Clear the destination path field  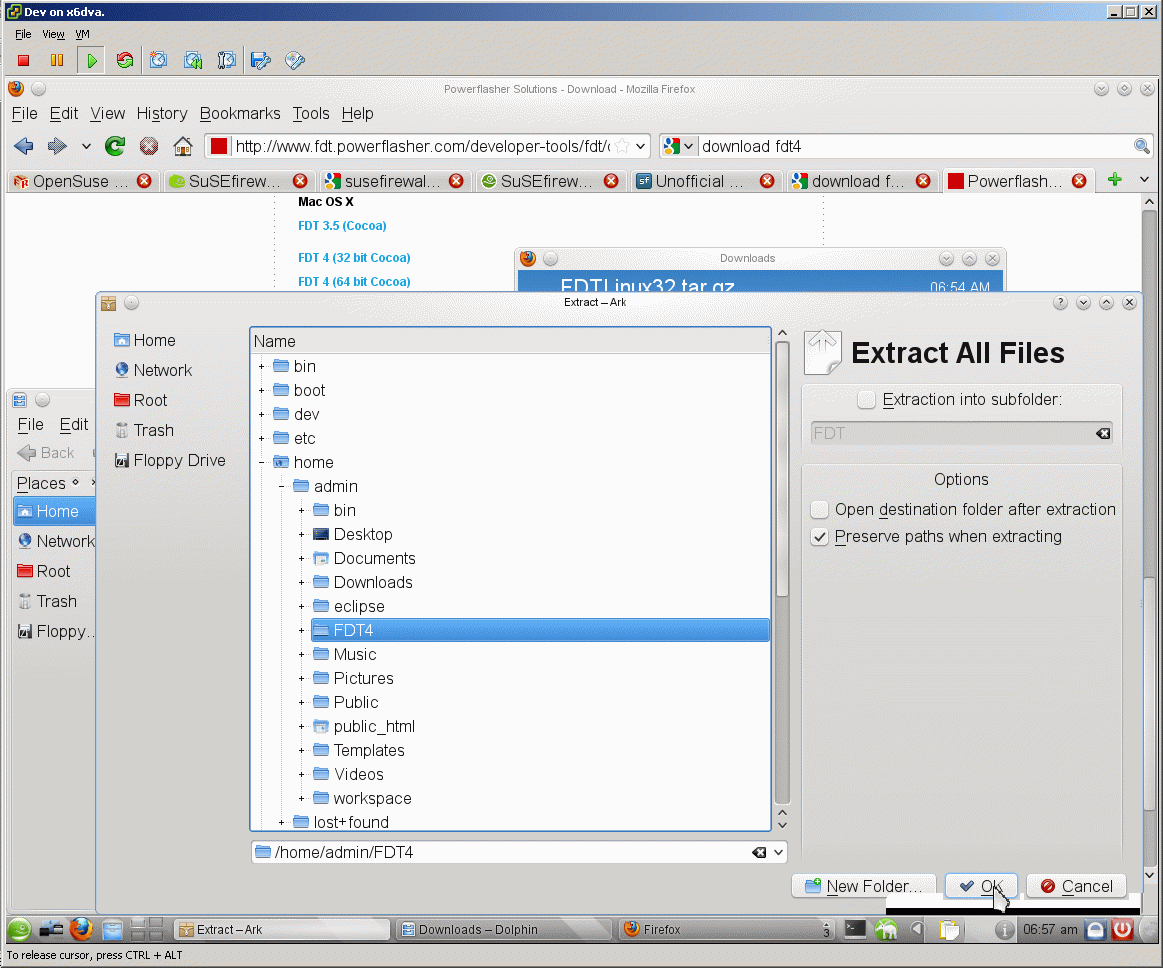point(759,852)
